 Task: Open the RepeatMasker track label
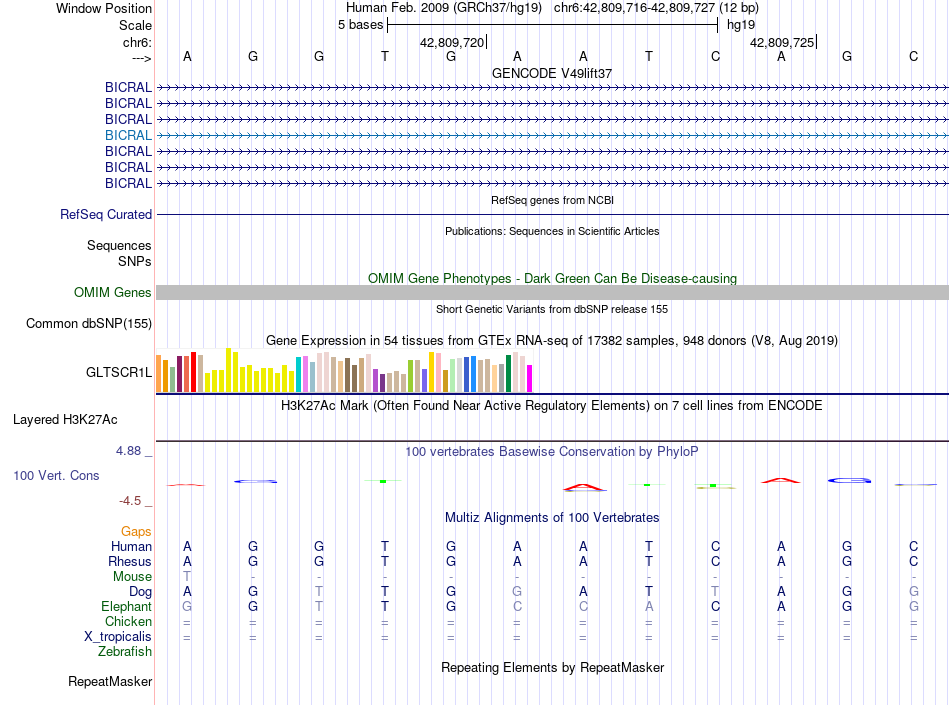pos(110,682)
